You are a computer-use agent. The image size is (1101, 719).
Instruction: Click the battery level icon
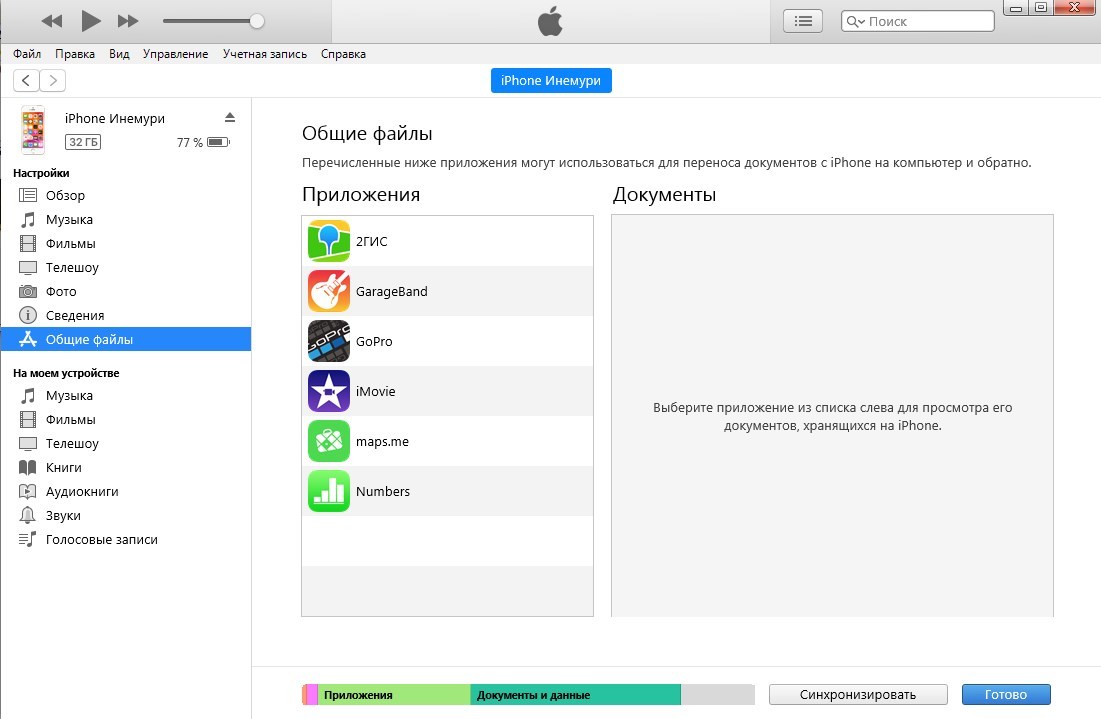coord(218,142)
